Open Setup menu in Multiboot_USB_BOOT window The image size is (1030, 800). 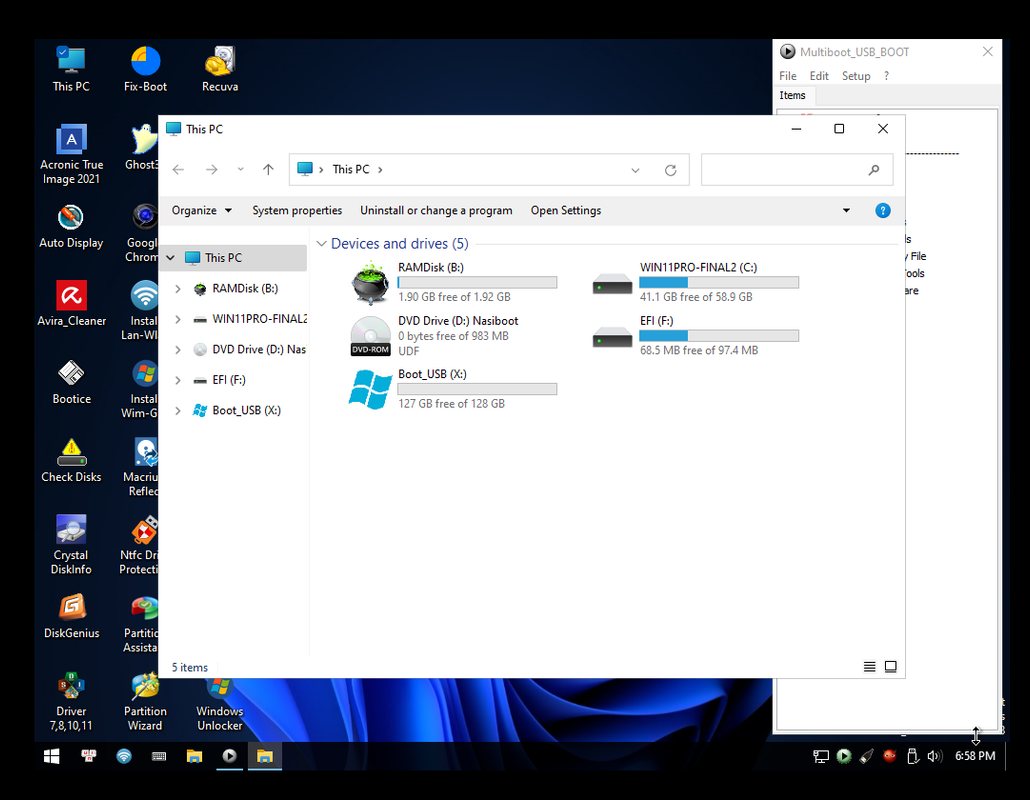(x=856, y=76)
